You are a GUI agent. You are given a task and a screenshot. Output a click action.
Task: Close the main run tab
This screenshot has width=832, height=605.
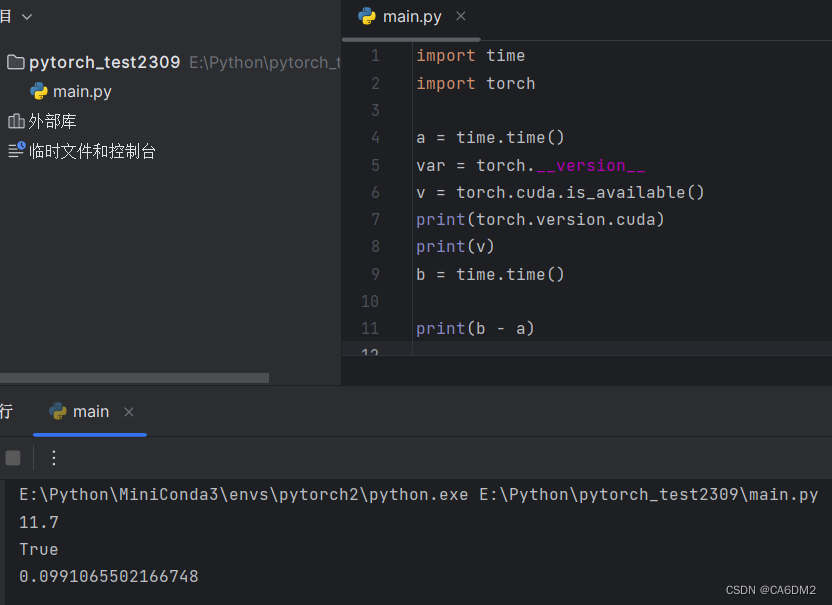pyautogui.click(x=129, y=412)
